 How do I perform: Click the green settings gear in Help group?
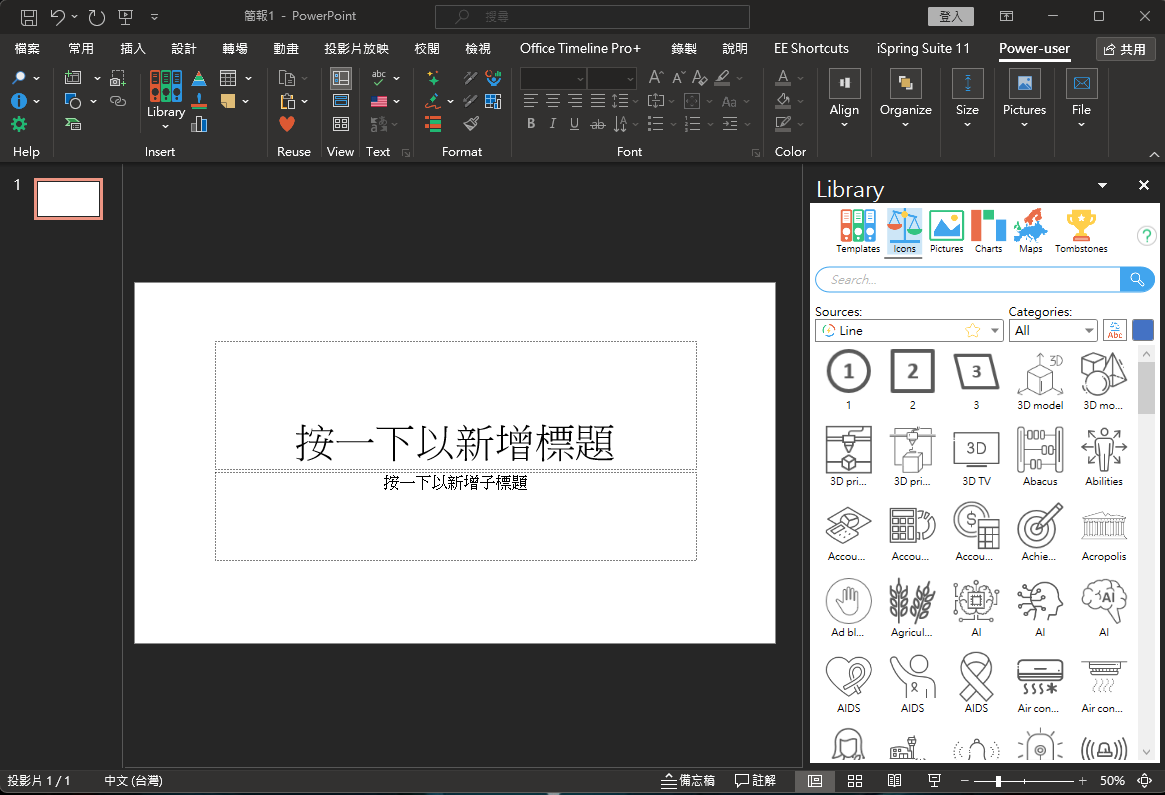(x=19, y=124)
